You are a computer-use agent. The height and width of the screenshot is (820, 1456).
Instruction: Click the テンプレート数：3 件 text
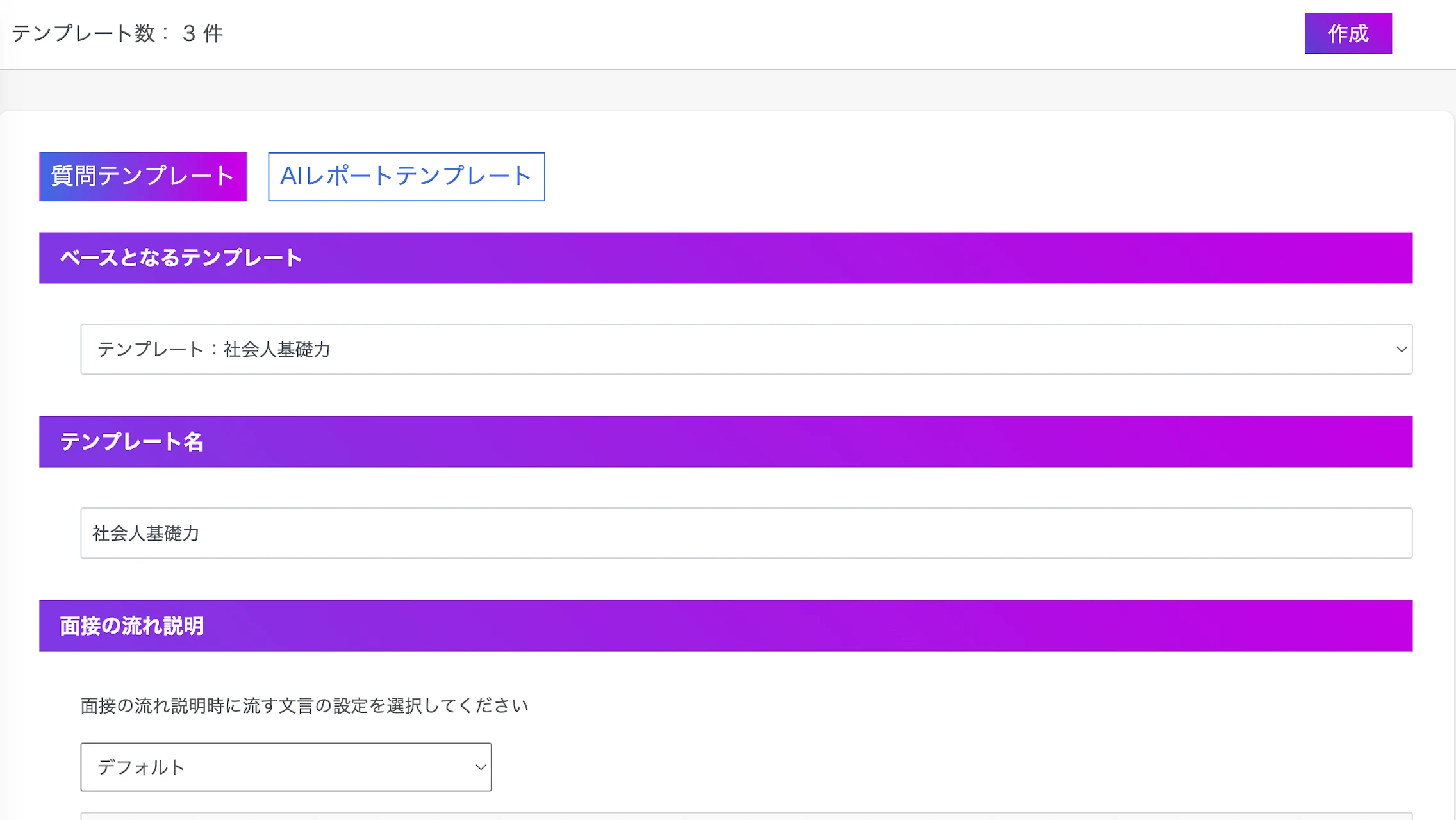click(x=117, y=33)
